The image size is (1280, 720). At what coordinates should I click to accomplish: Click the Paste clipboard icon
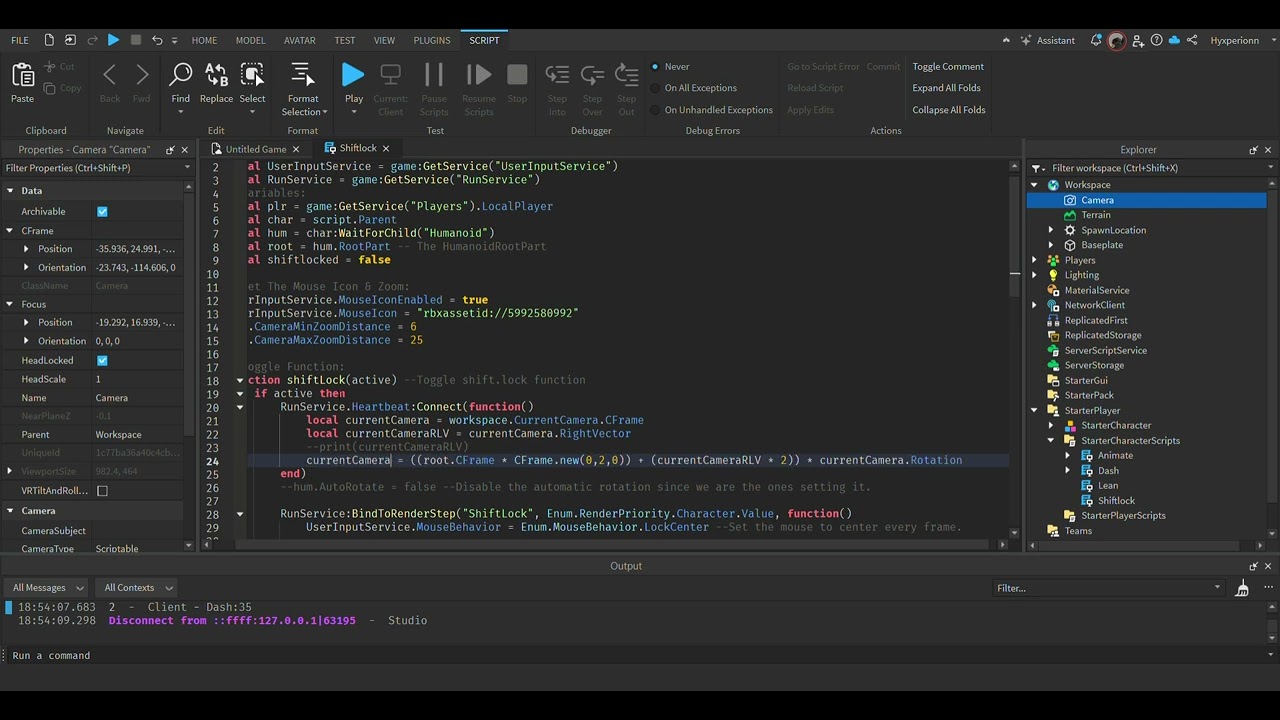click(x=22, y=76)
